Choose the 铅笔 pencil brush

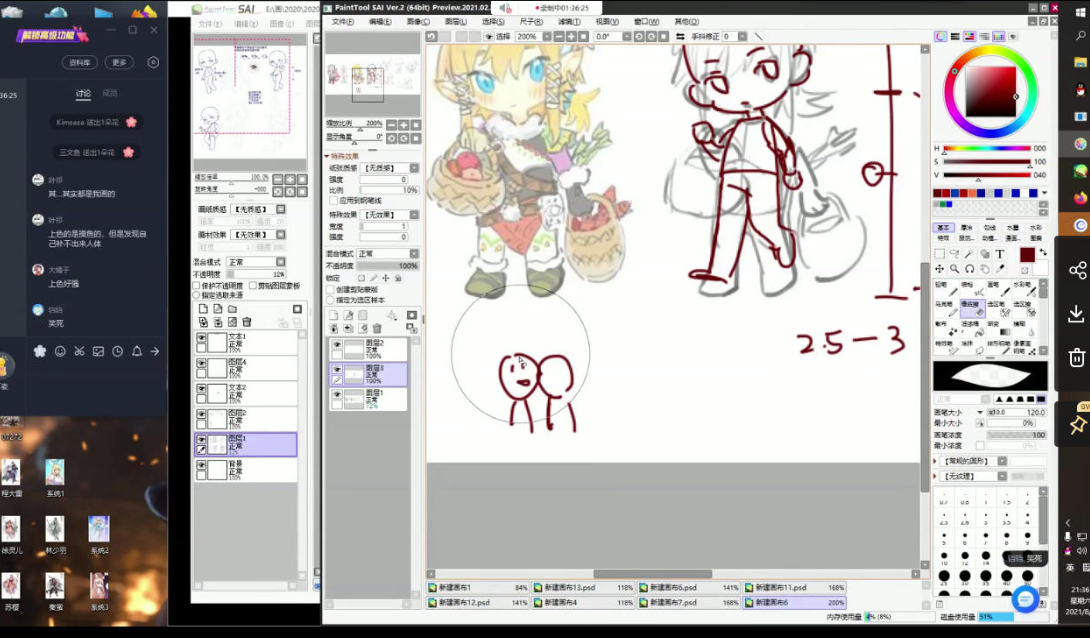945,288
